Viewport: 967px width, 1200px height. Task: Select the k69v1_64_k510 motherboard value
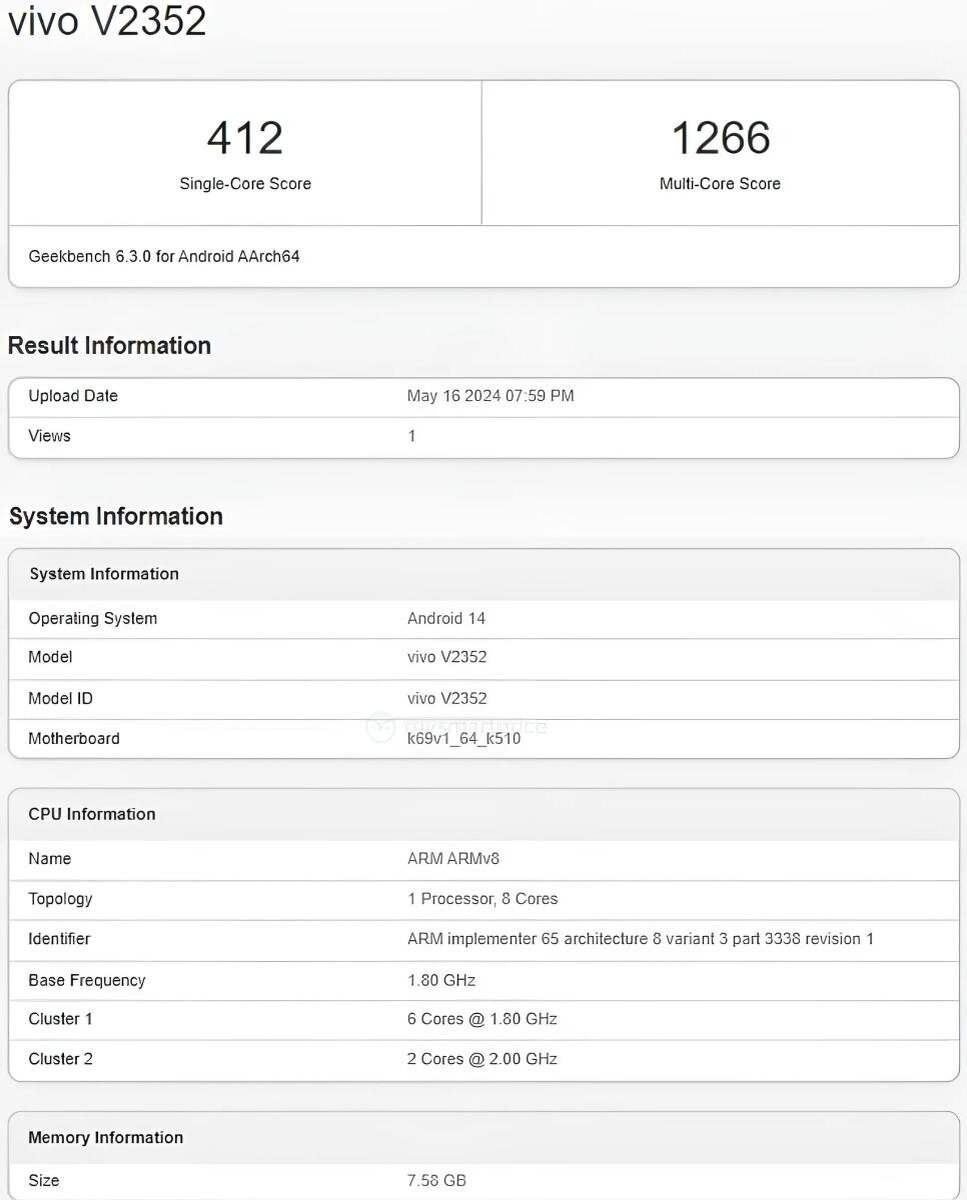pos(464,739)
